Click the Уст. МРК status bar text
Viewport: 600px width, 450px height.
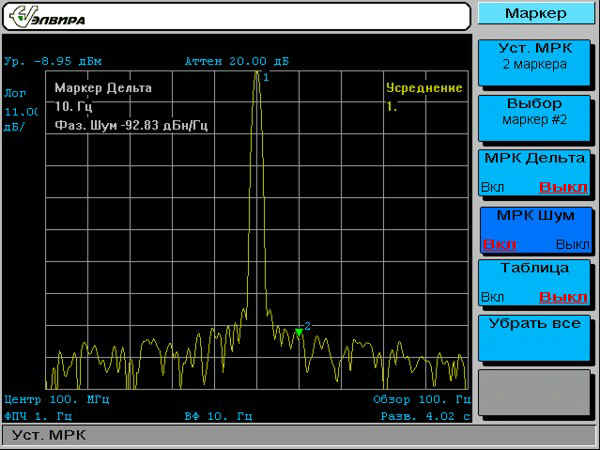click(x=49, y=435)
